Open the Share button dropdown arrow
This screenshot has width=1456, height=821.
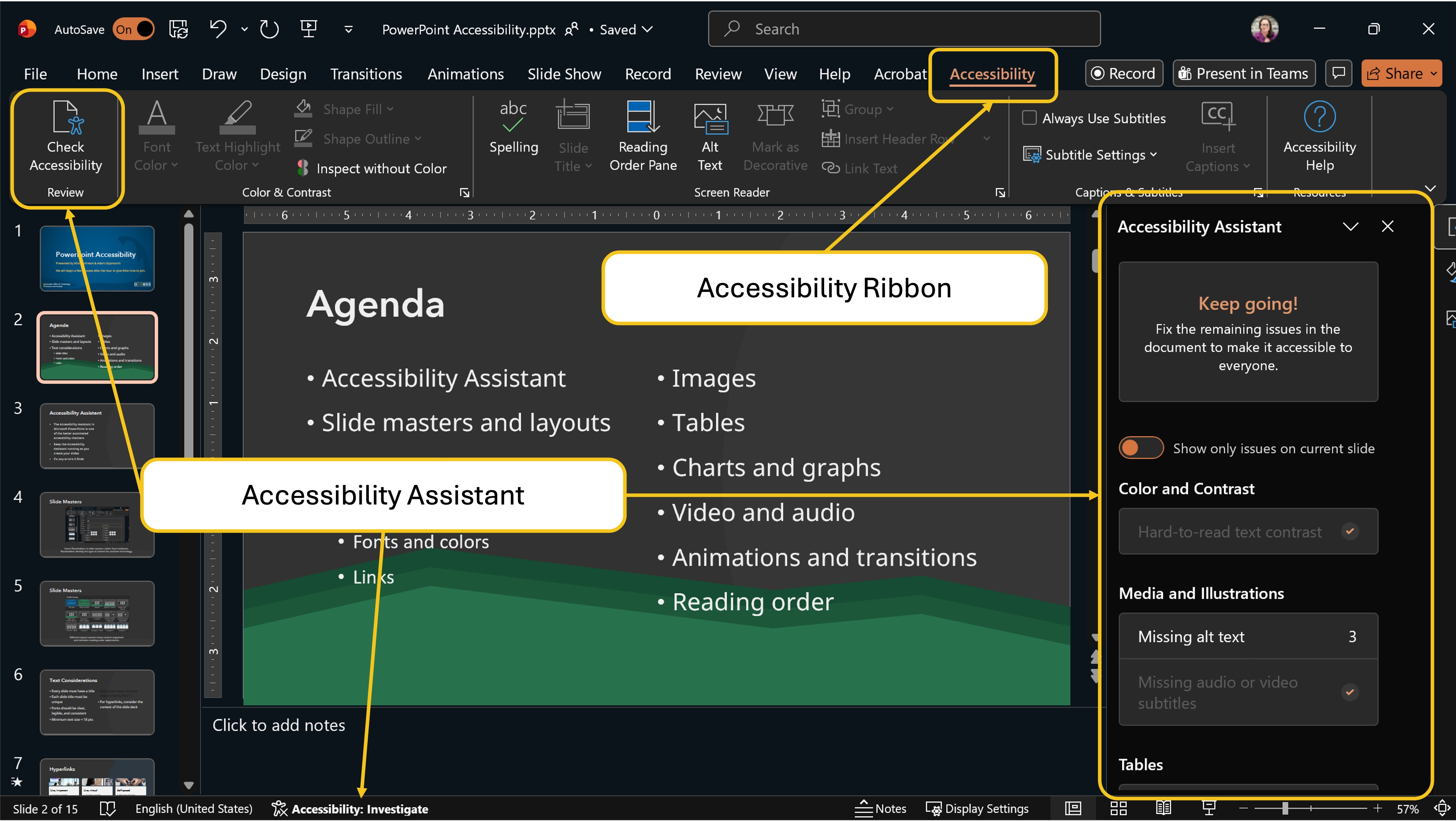[x=1433, y=73]
